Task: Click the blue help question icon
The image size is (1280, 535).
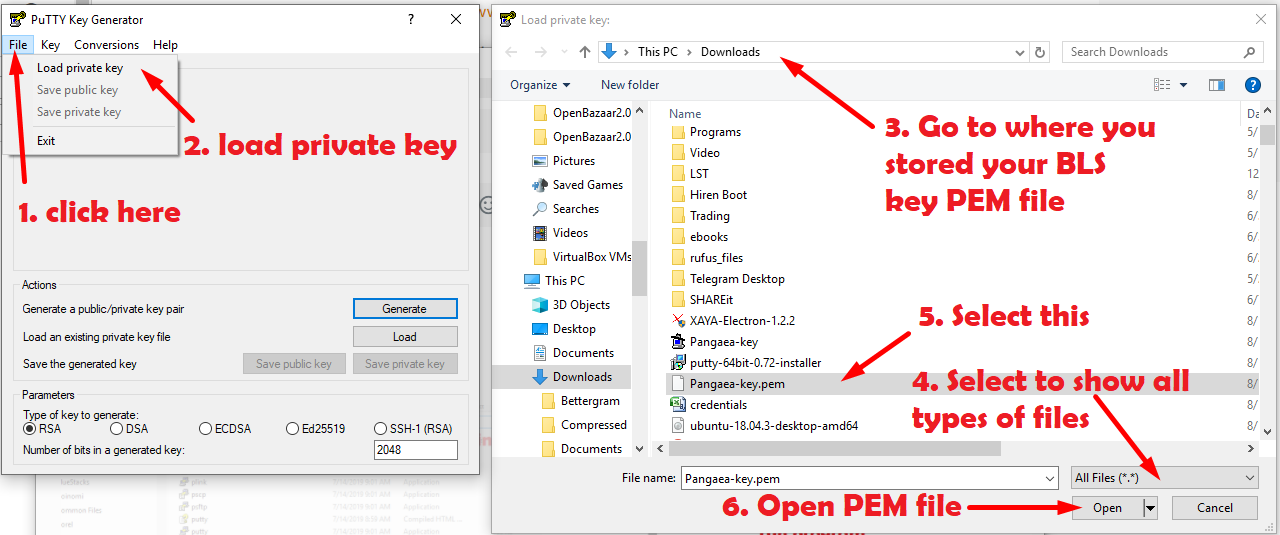Action: [x=1252, y=85]
